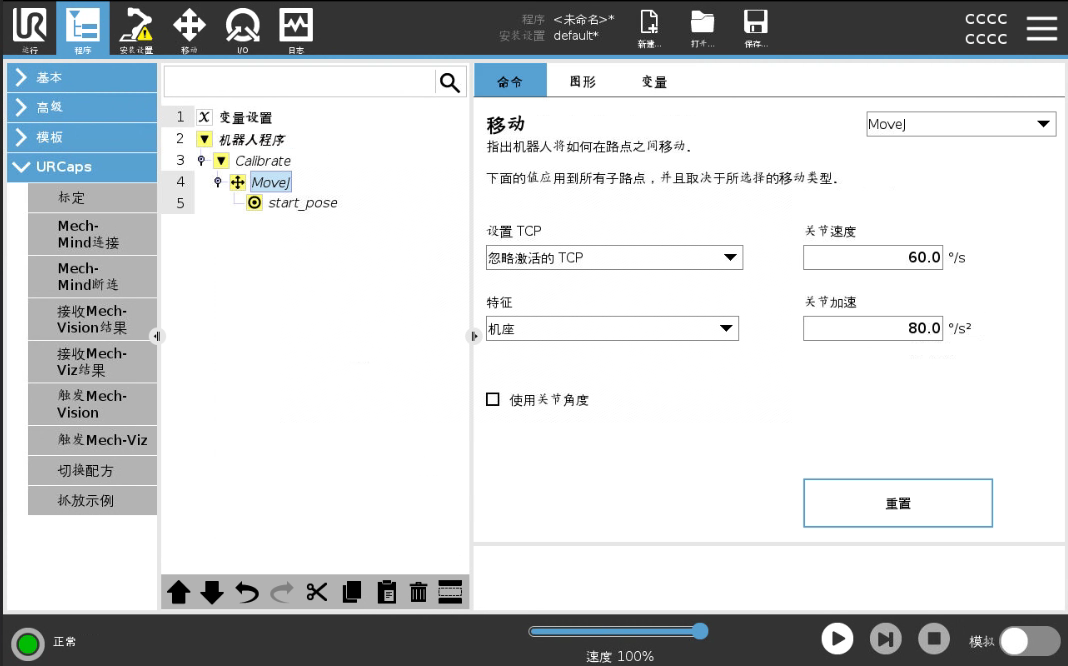Redo the last undone edit
Screen dimensions: 1068x666
(282, 592)
